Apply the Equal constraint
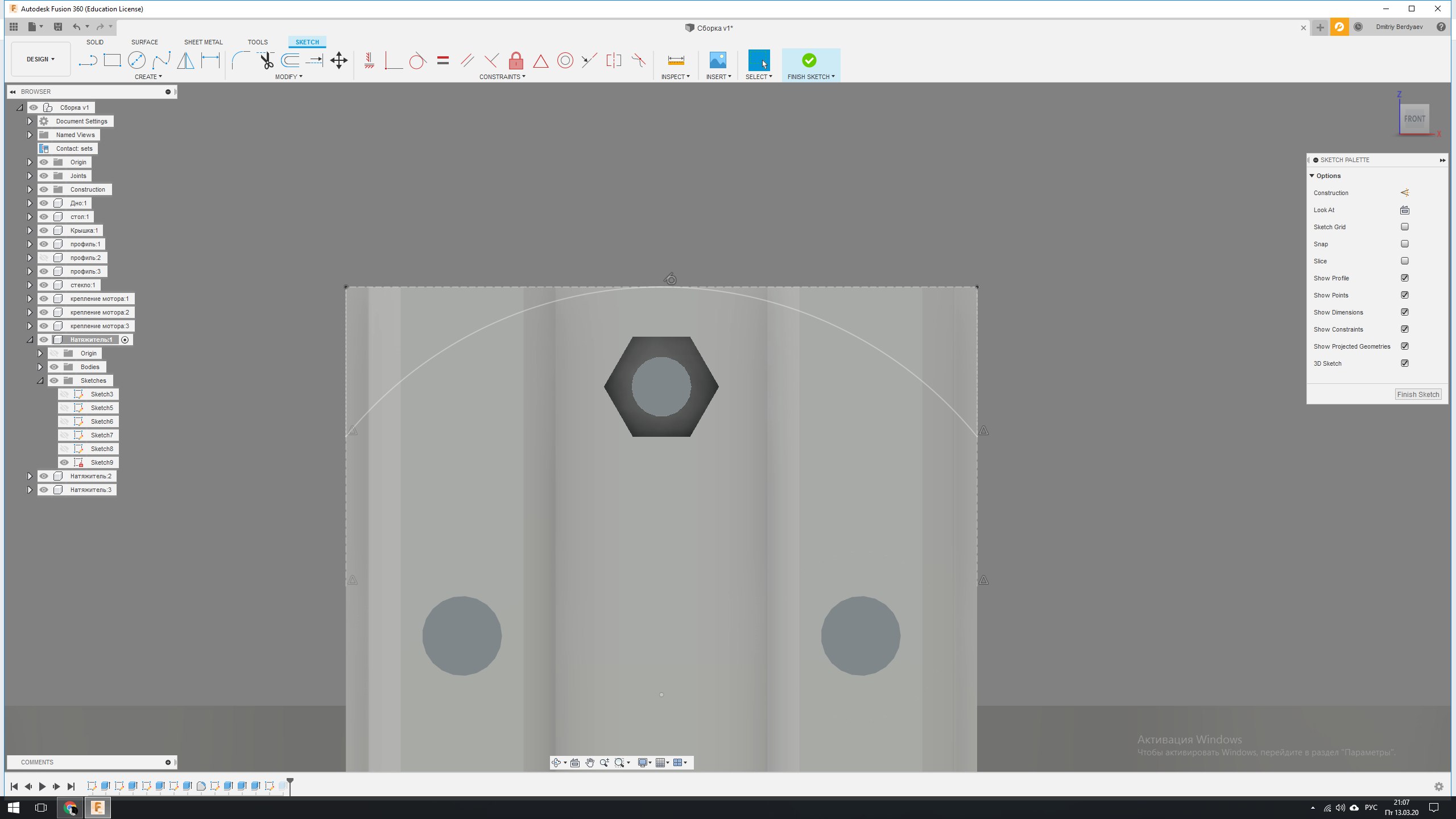 click(x=443, y=60)
